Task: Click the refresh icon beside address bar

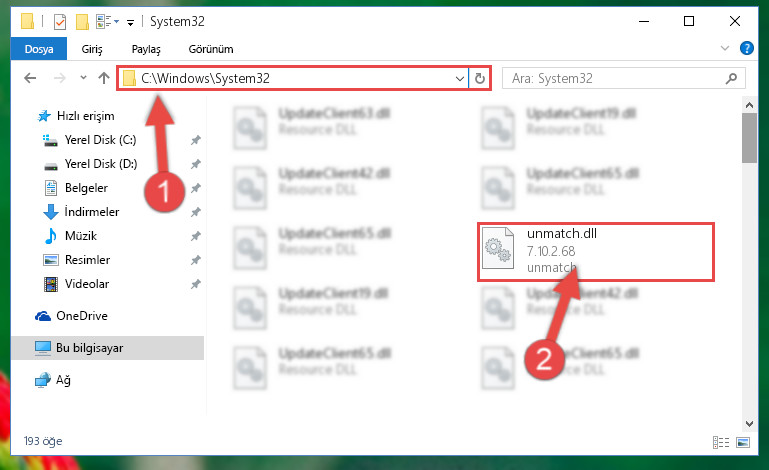Action: [480, 78]
